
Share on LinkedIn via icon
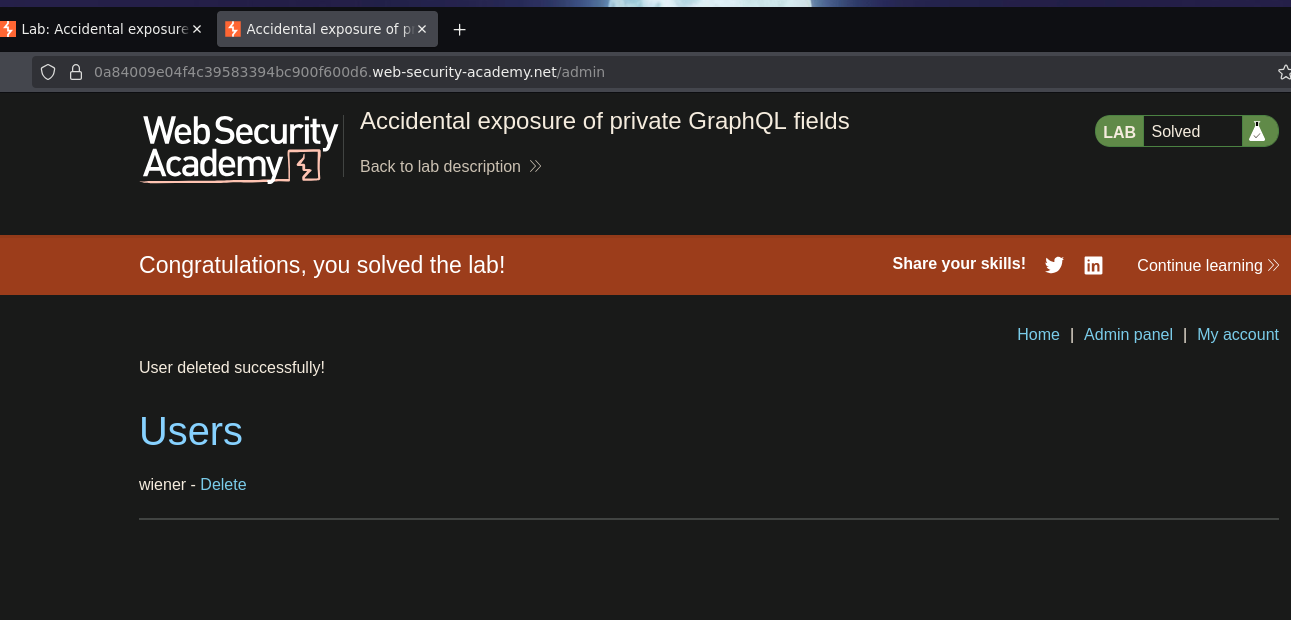click(x=1093, y=265)
